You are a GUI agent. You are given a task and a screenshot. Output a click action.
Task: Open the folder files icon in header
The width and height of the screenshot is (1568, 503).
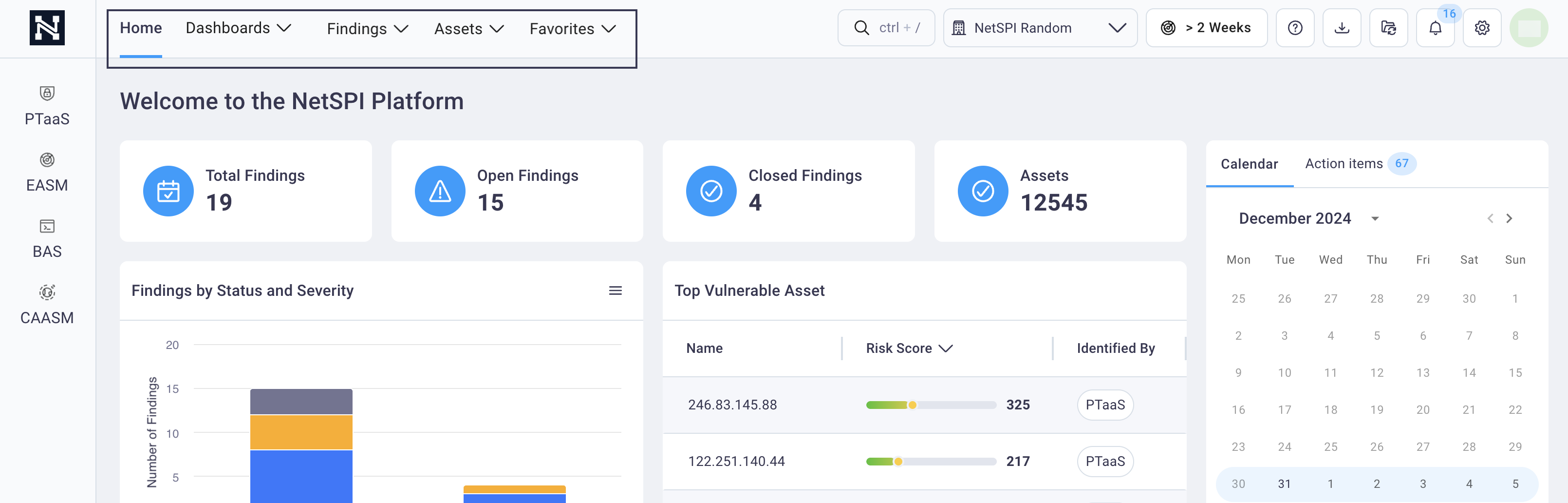pos(1388,28)
